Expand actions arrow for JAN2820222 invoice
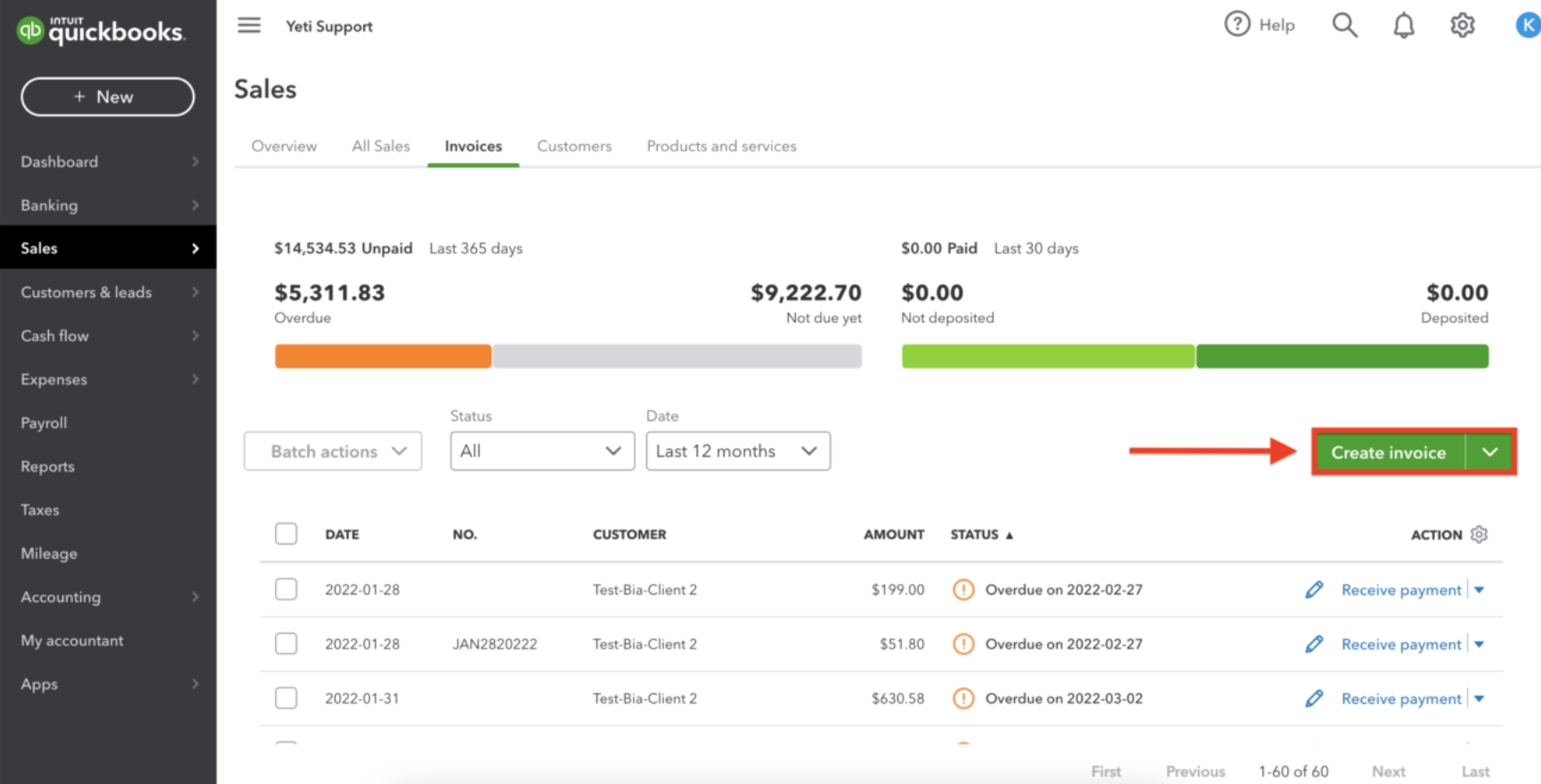This screenshot has height=784, width=1541. point(1479,644)
